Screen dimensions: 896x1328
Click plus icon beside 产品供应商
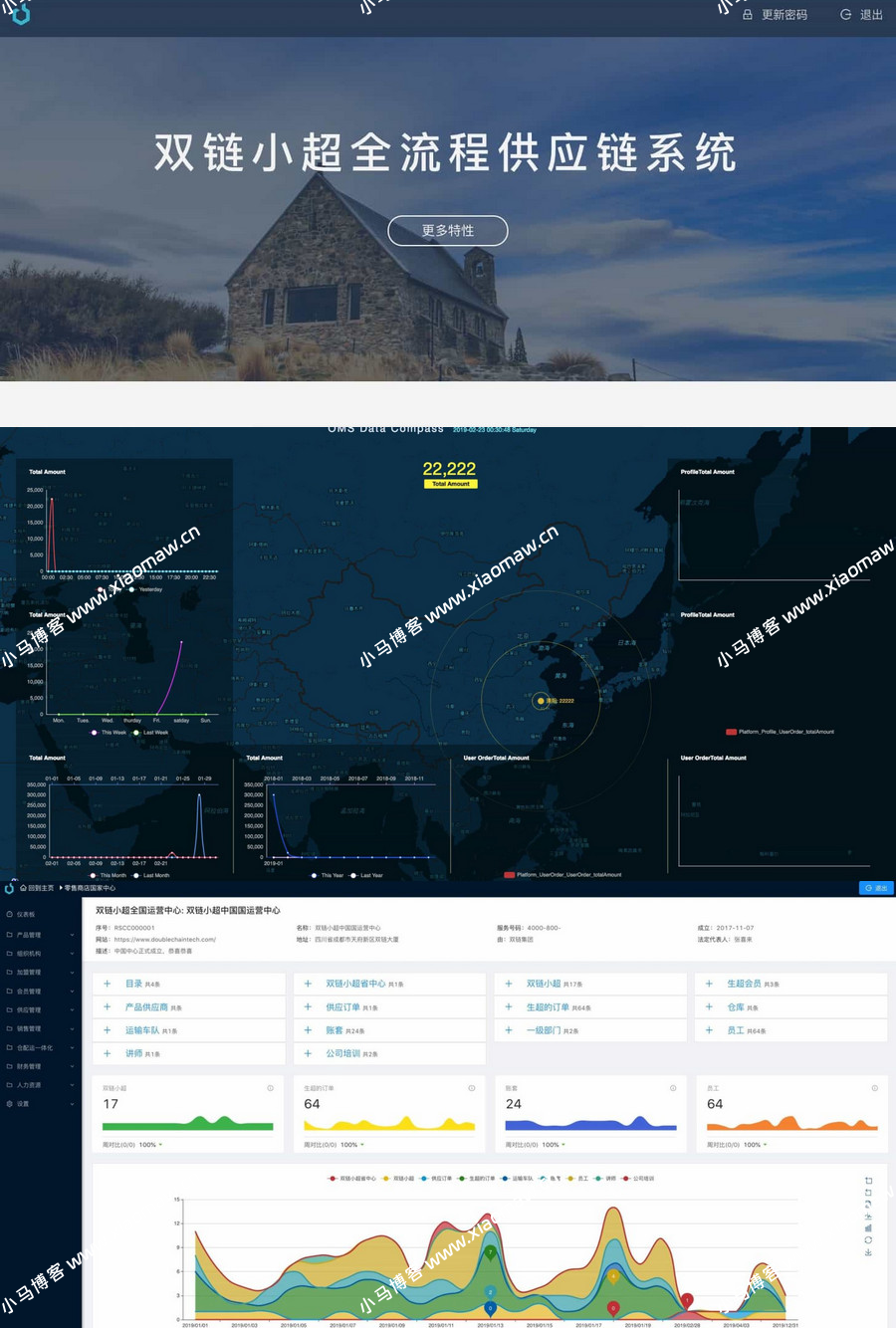[x=107, y=1007]
